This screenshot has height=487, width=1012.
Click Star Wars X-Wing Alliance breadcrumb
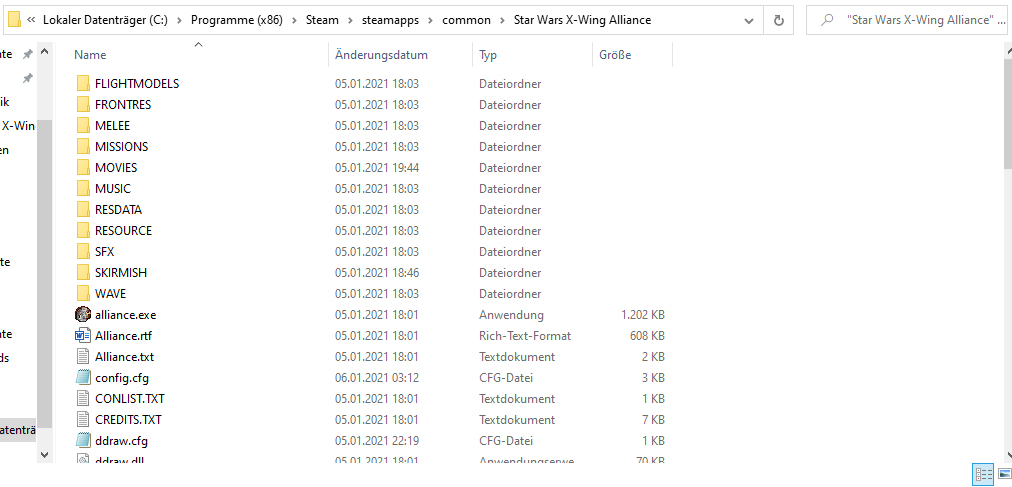coord(582,20)
